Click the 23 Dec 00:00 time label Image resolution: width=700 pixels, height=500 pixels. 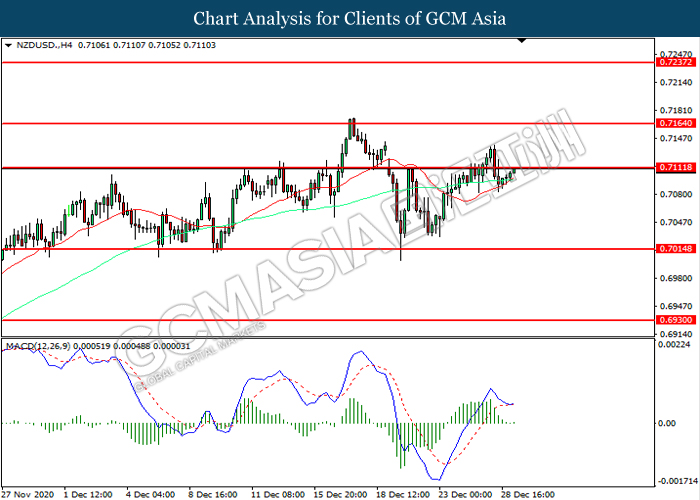pyautogui.click(x=465, y=495)
